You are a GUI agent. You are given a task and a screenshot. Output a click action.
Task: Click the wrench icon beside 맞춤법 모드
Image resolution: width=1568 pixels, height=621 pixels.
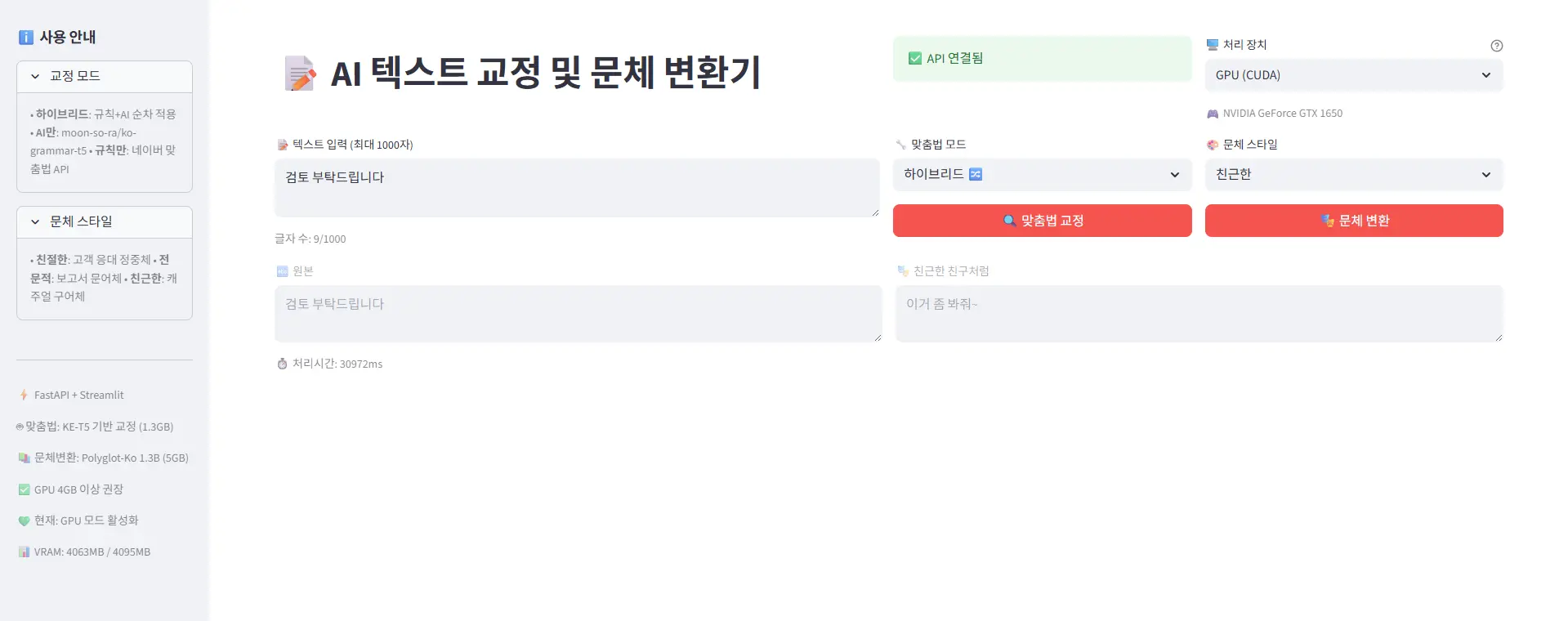tap(900, 145)
